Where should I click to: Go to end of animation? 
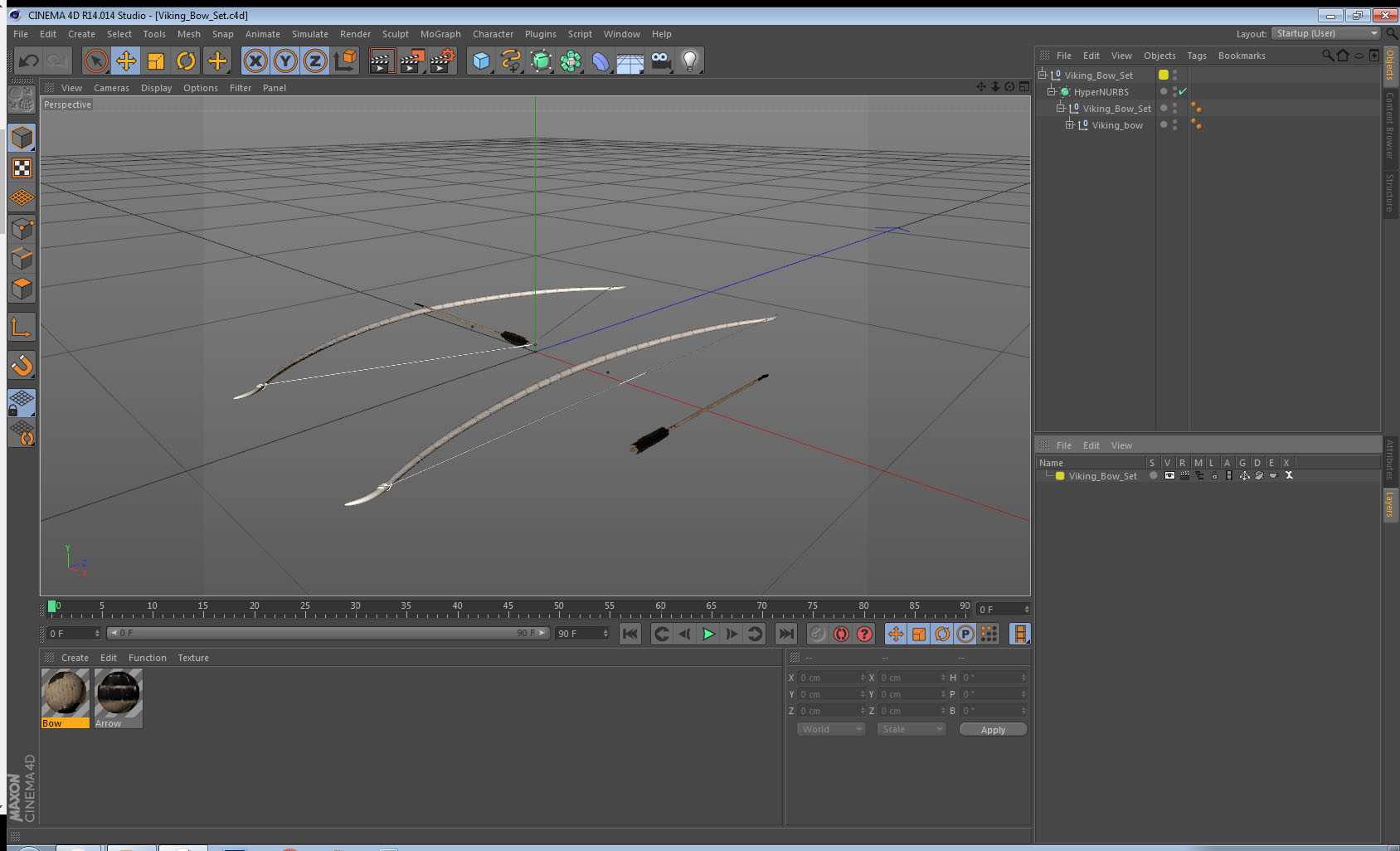click(x=785, y=635)
